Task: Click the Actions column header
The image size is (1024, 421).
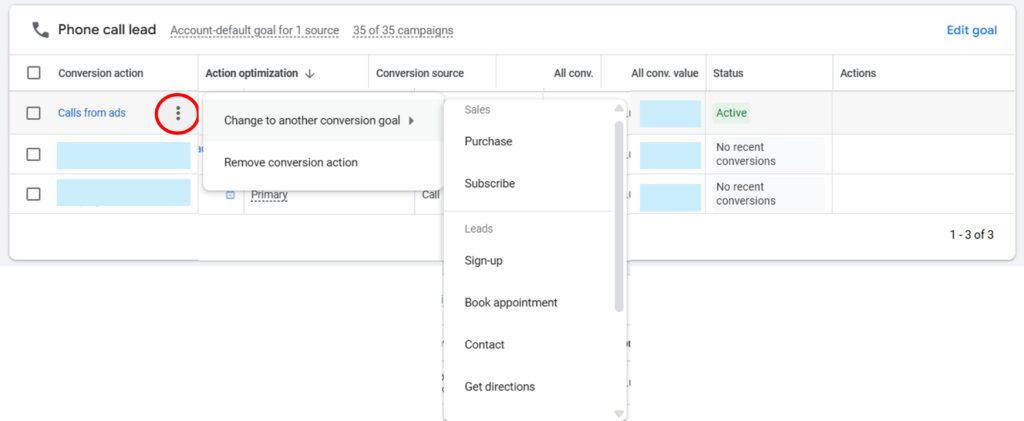Action: (x=858, y=73)
